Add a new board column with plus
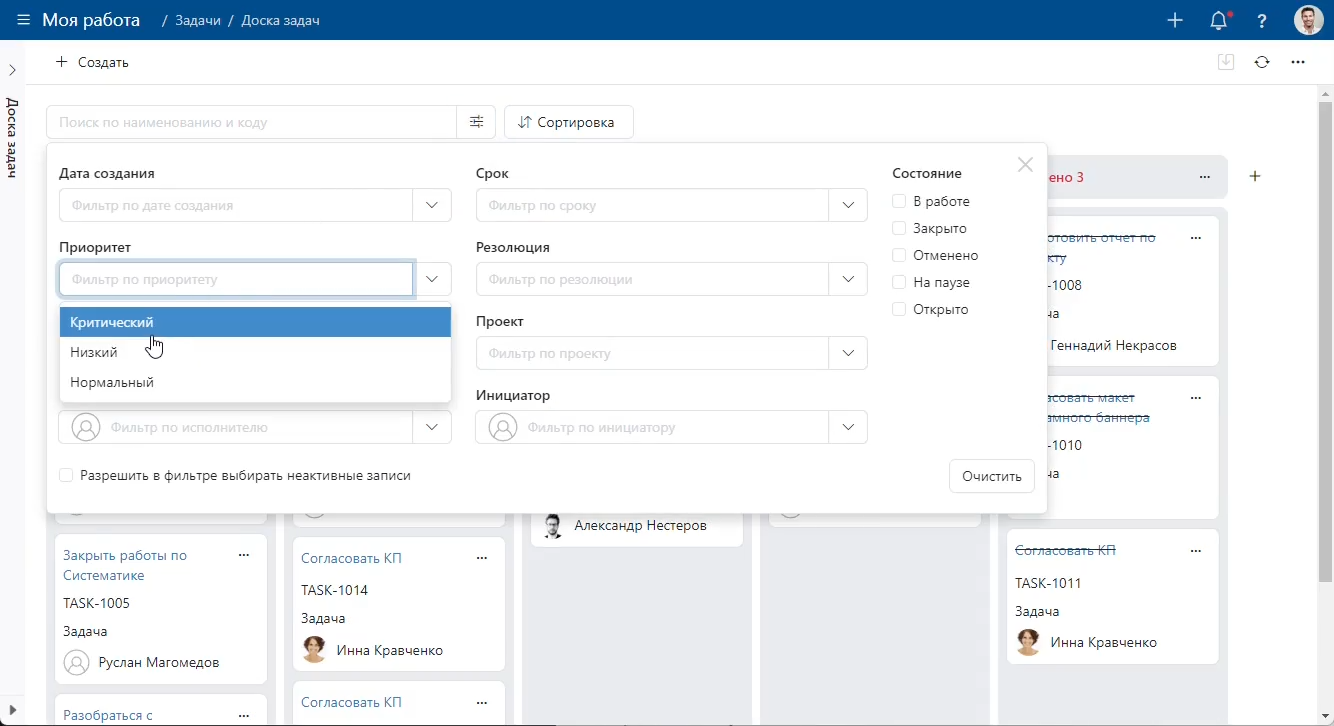1334x726 pixels. coord(1255,177)
